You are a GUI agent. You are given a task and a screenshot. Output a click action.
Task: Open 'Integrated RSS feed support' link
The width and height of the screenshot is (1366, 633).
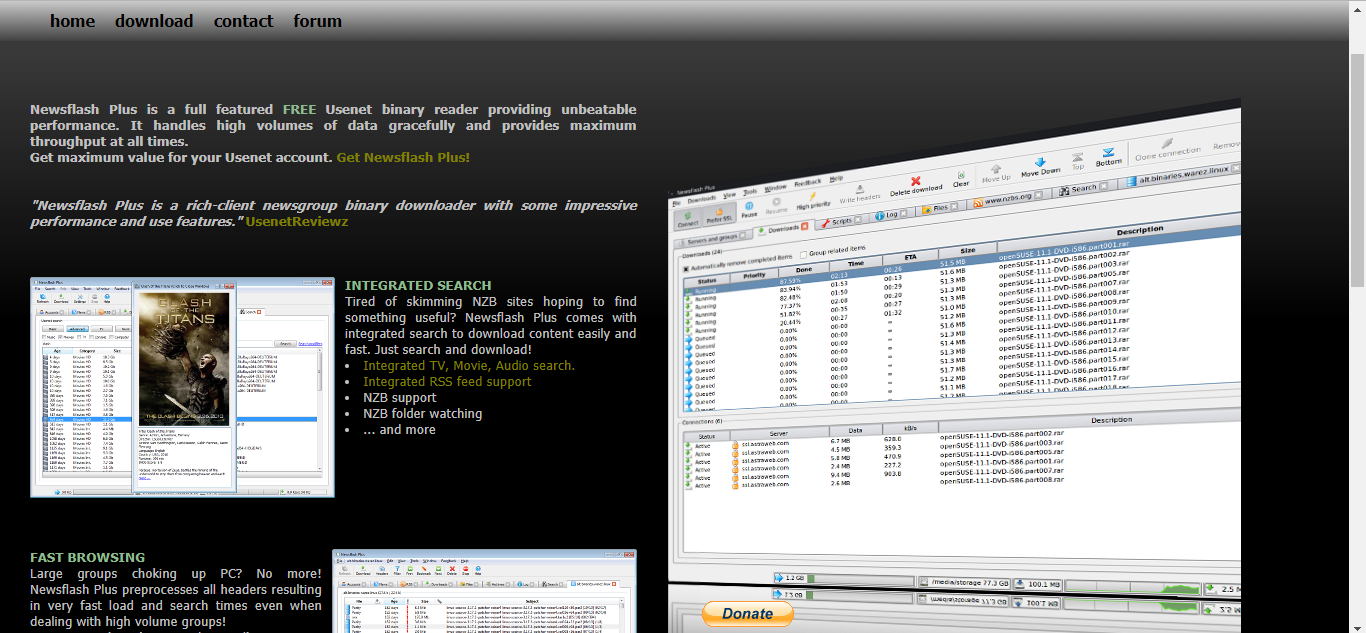click(x=447, y=382)
